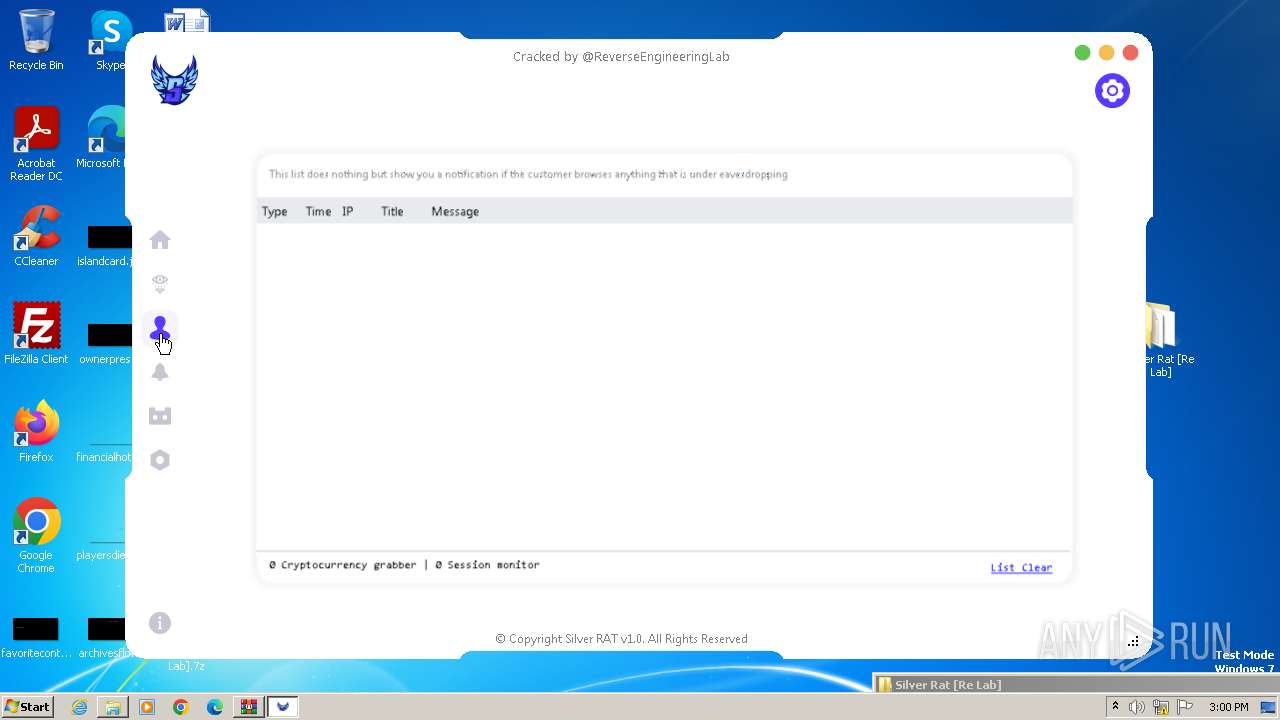Click the Windows Start button
This screenshot has height=720, width=1280.
click(27, 706)
